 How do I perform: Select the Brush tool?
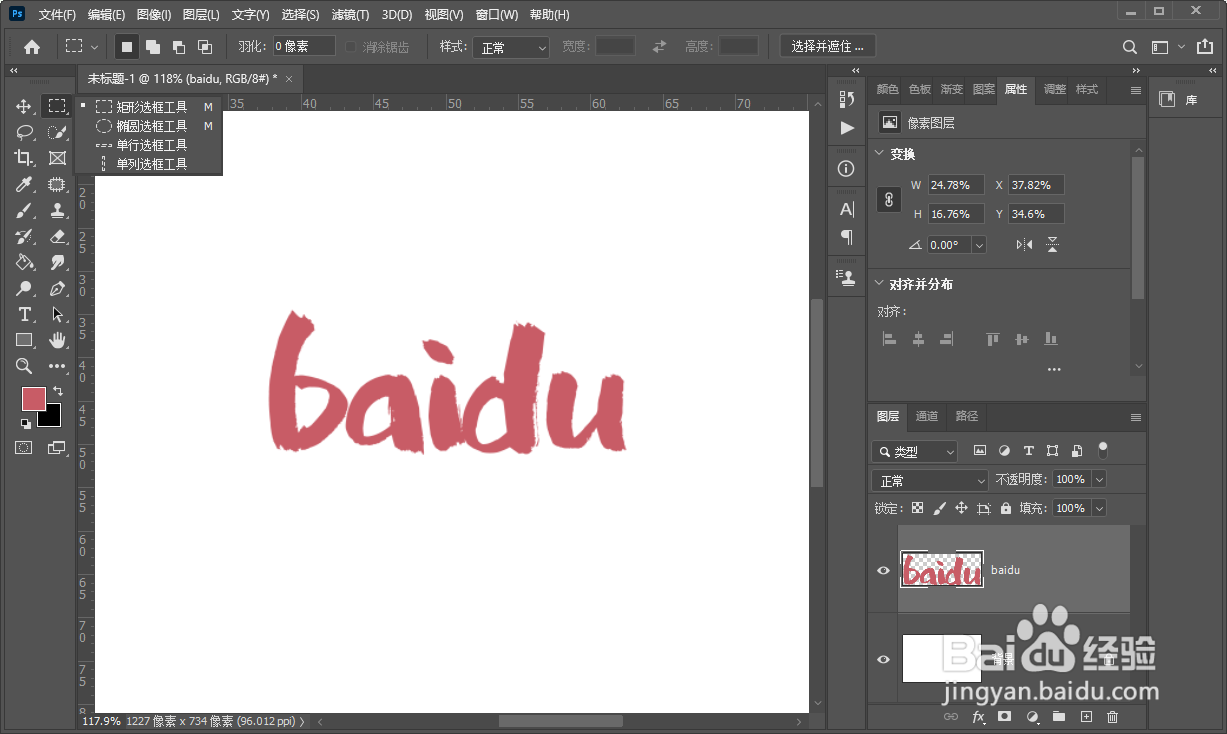(x=24, y=210)
